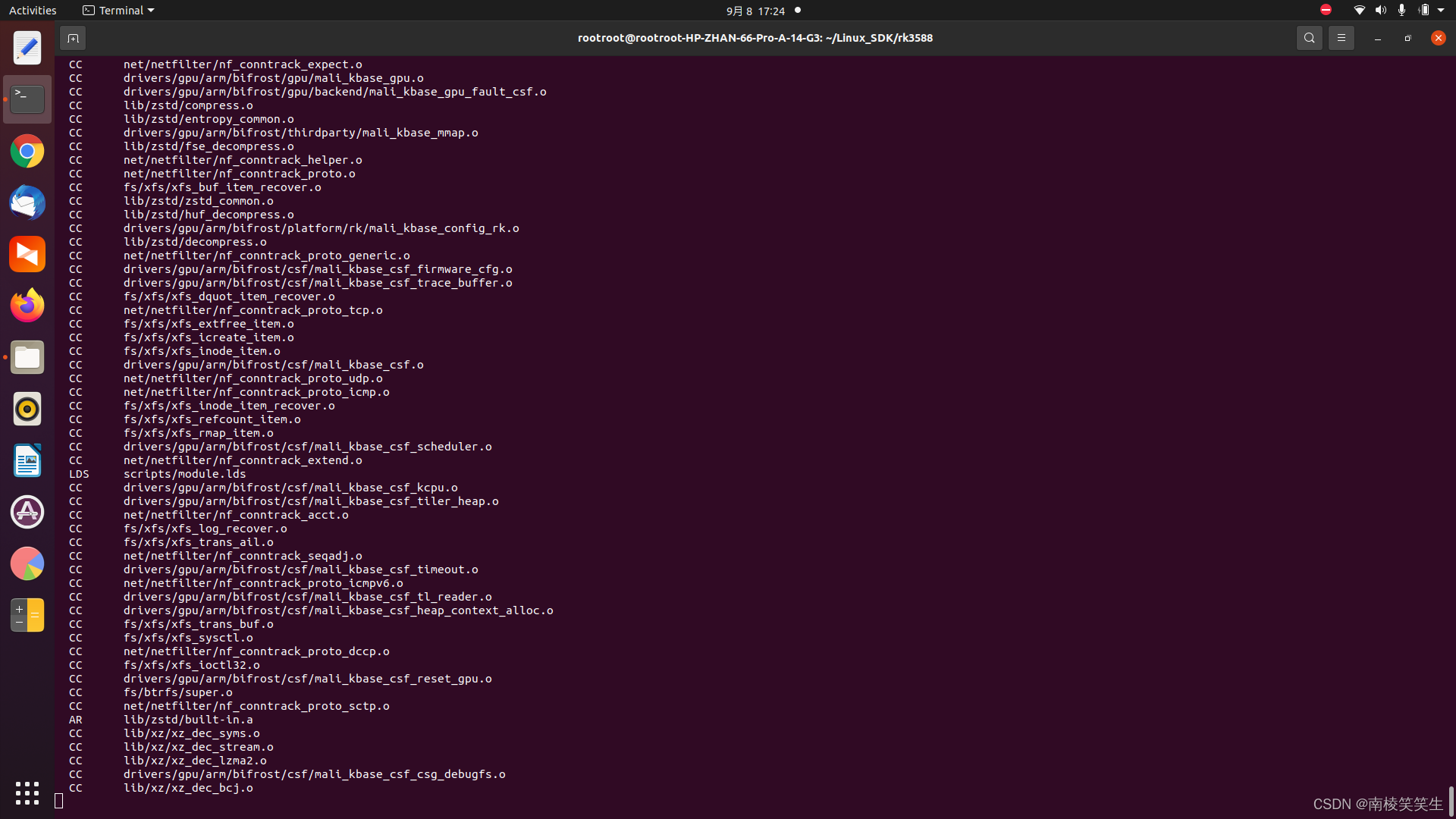The width and height of the screenshot is (1456, 819).
Task: Click the terminal search button
Action: point(1310,37)
